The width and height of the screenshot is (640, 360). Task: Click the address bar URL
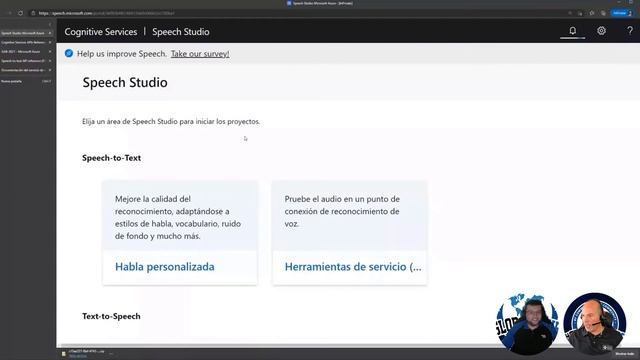click(x=107, y=13)
